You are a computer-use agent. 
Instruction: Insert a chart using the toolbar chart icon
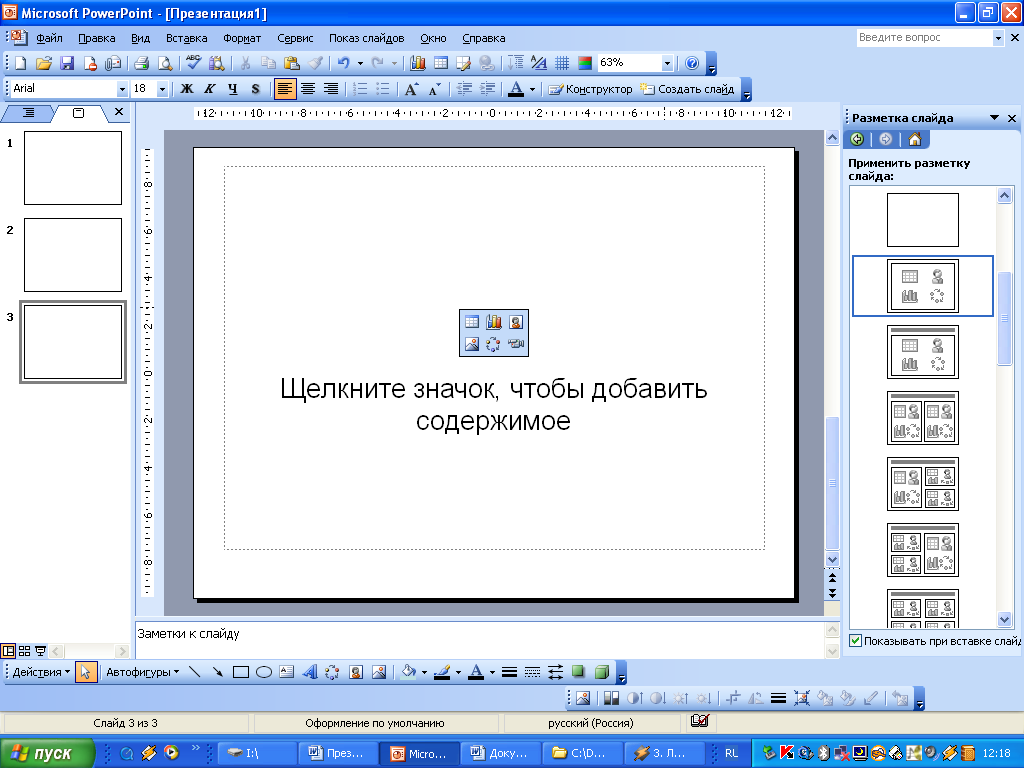pos(418,63)
